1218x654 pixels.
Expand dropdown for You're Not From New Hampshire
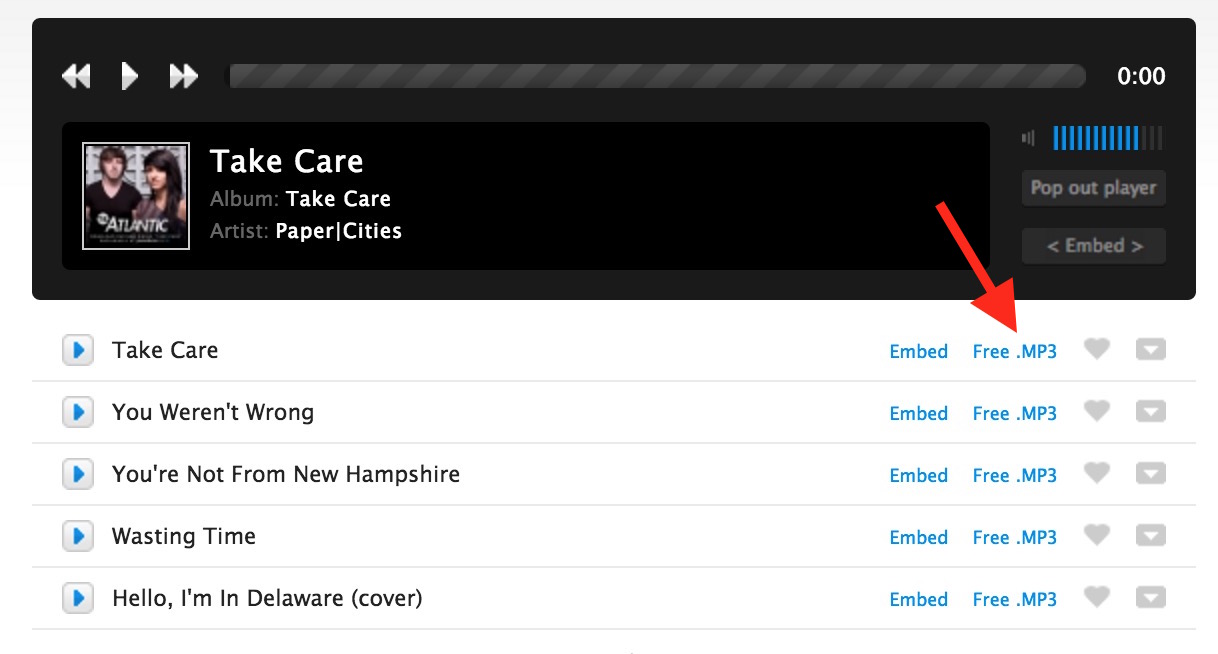(1151, 474)
